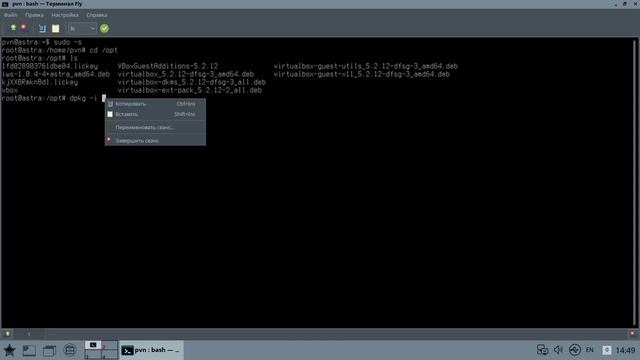Click the new tab icon at bottom-left of terminal

coord(7,334)
